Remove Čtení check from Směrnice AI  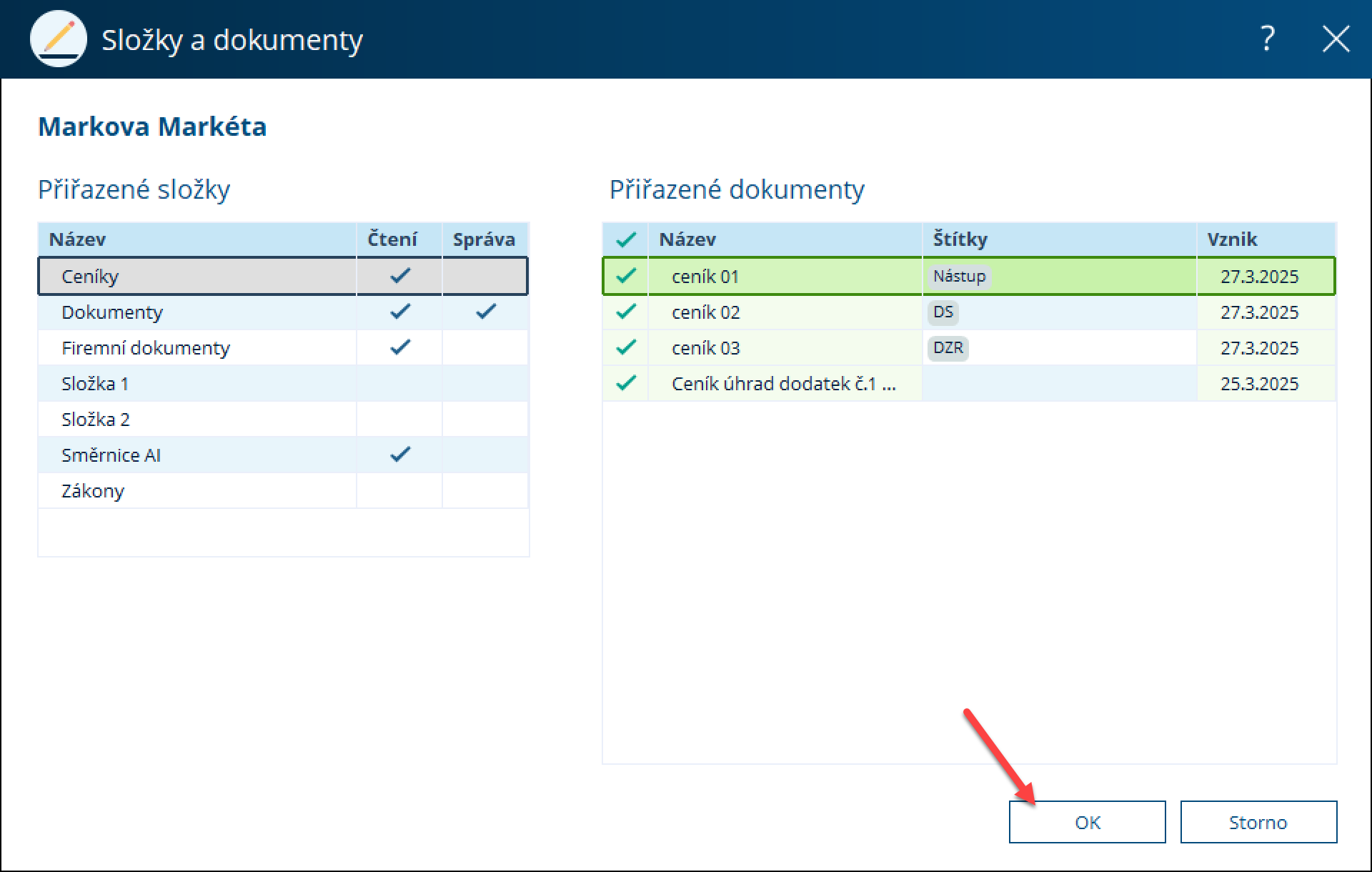399,455
